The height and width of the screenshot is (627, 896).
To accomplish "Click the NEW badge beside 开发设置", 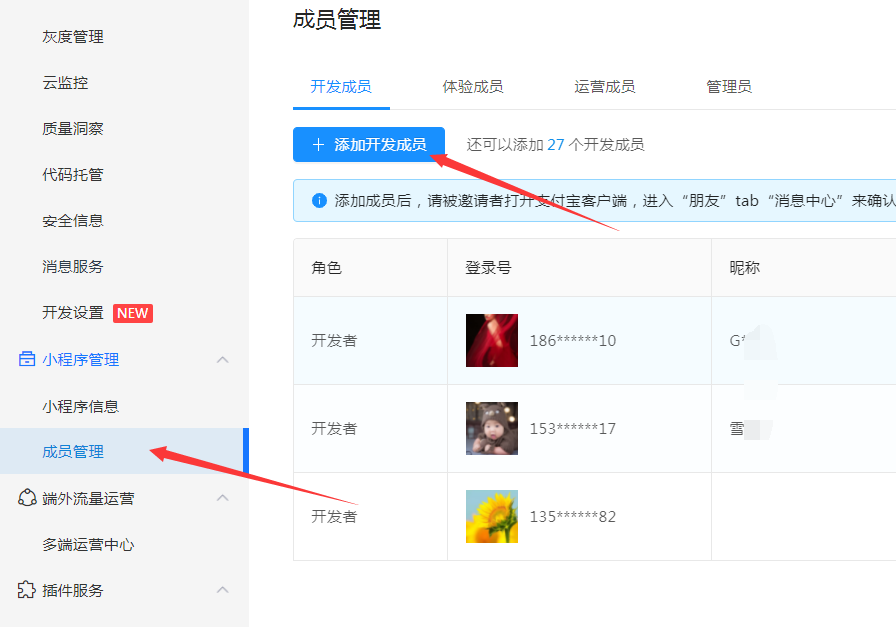I will coord(132,313).
